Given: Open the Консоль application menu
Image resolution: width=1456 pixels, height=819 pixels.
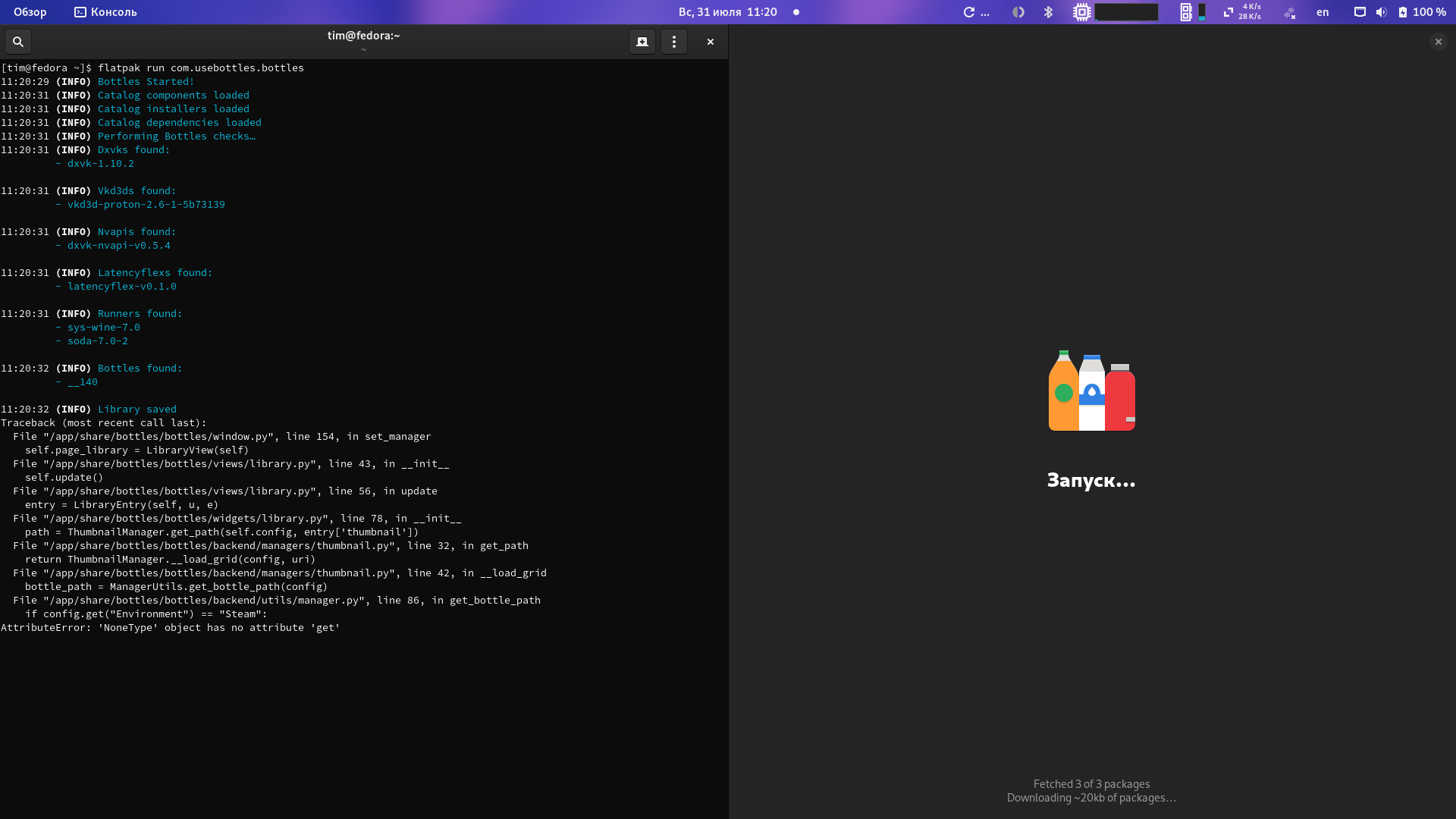Looking at the screenshot, I should click(x=105, y=12).
